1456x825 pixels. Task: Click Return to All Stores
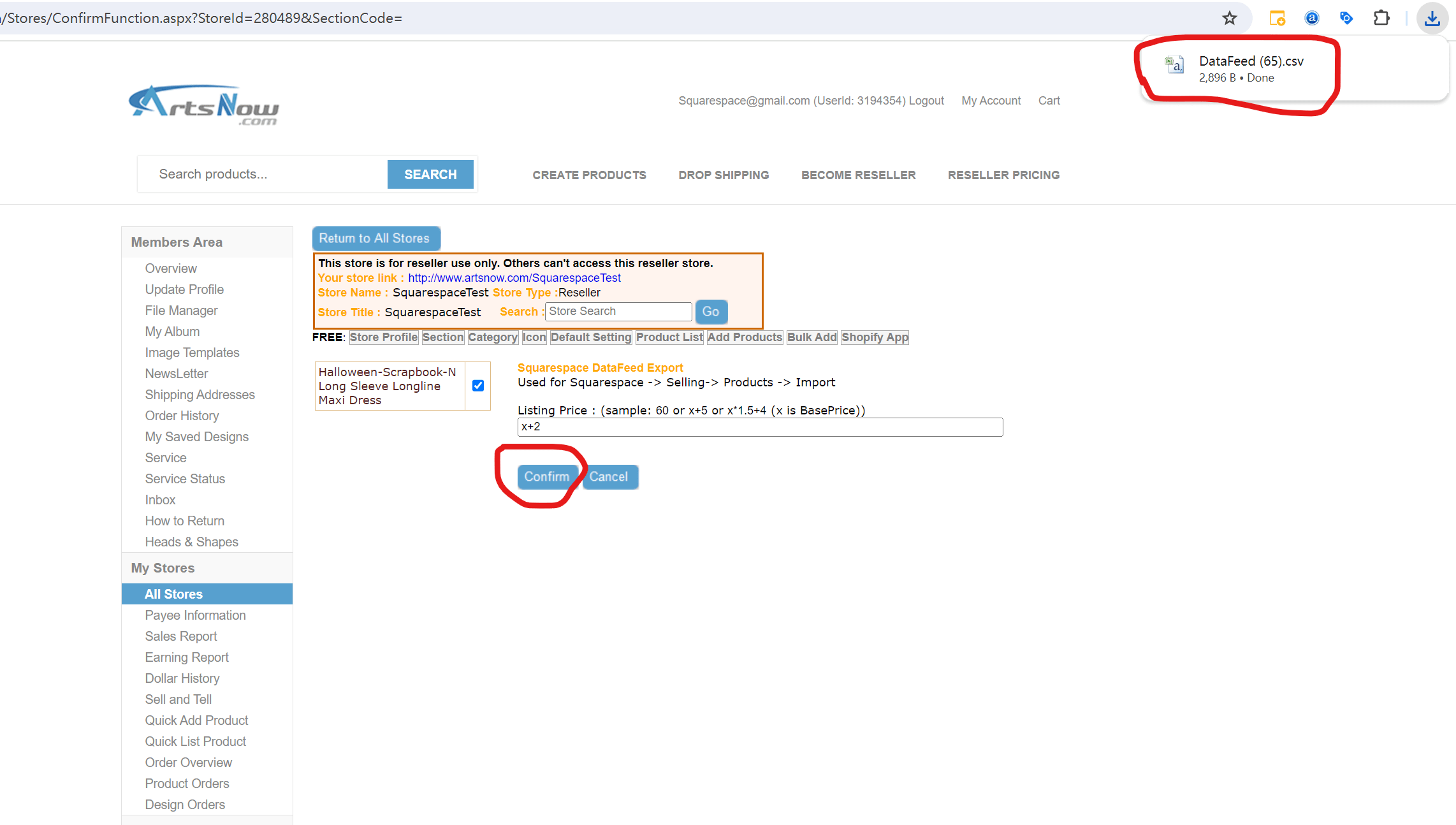point(375,238)
